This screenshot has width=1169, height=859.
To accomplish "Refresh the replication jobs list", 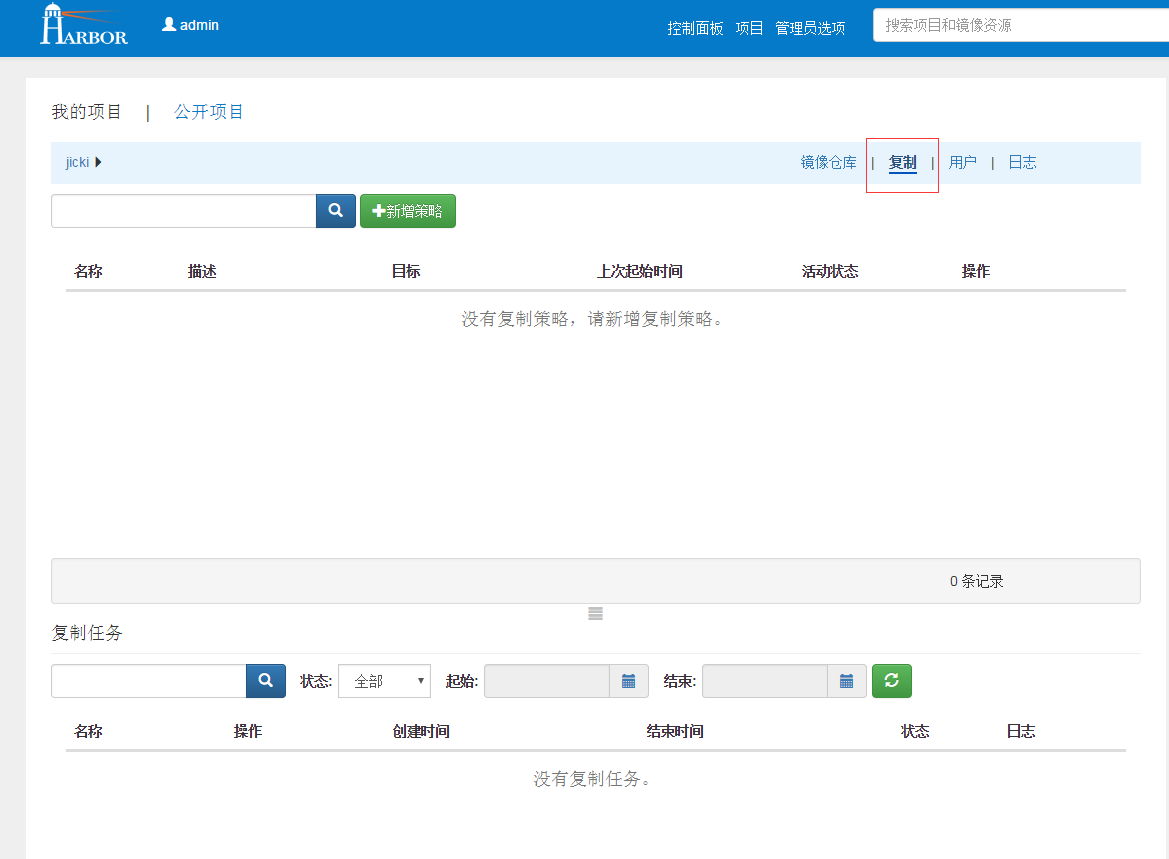I will 892,681.
